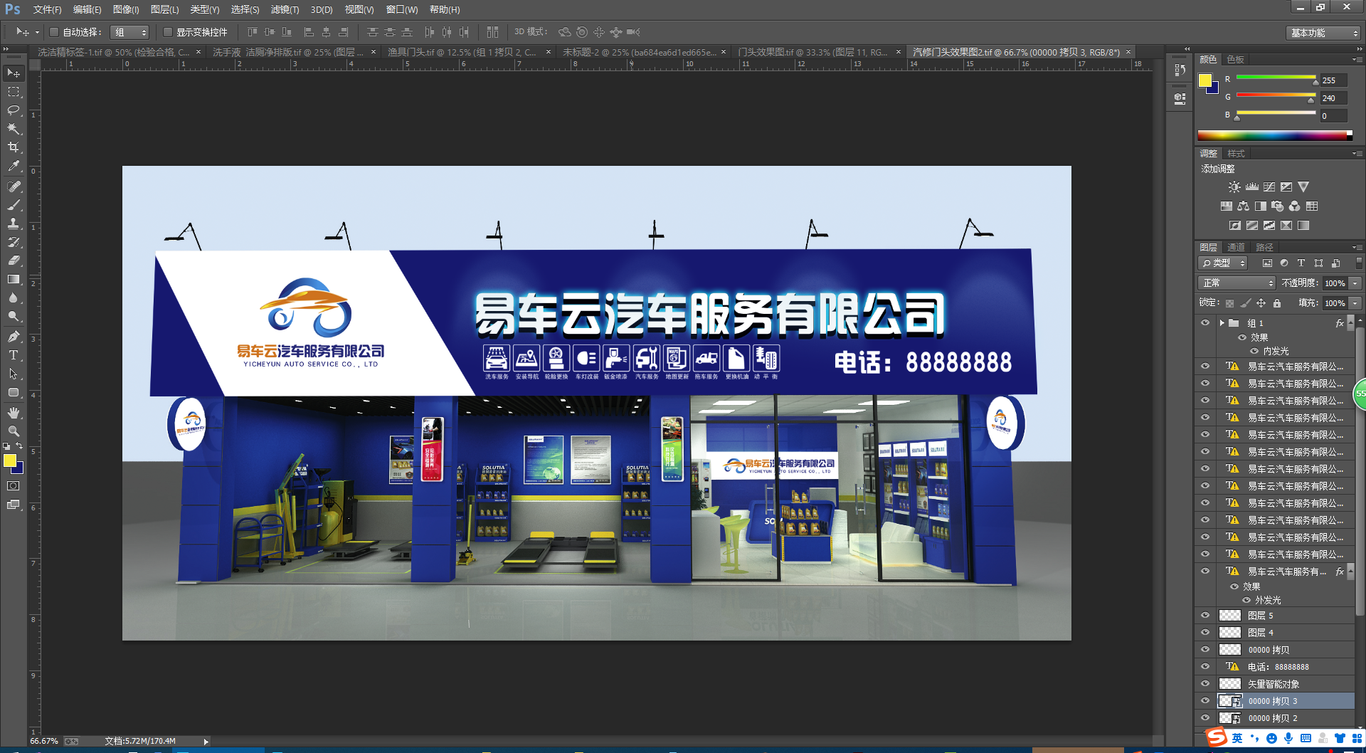Click the foreground color swatch in toolbox
1366x753 pixels.
pos(9,461)
